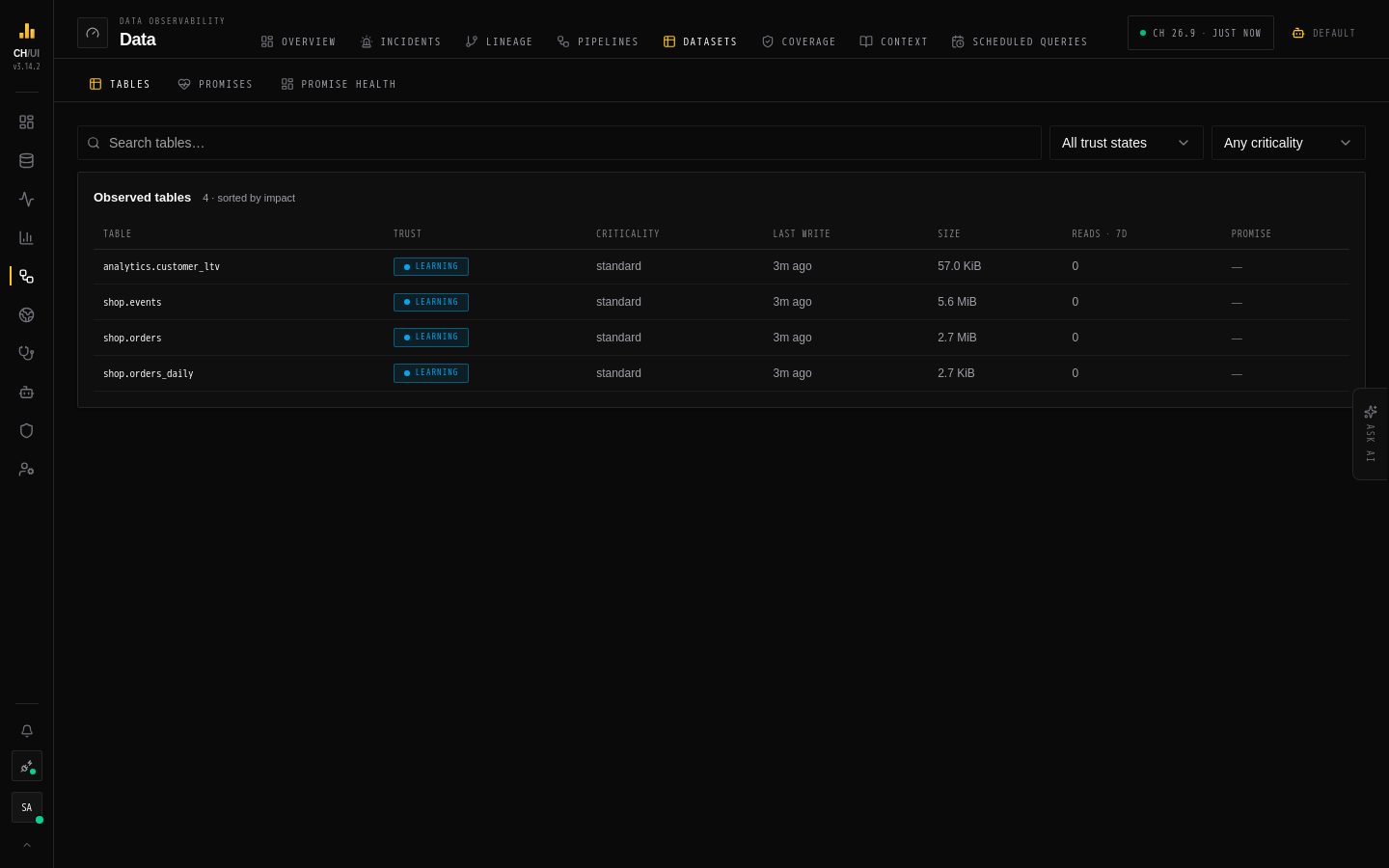Click the circular aperture icon in the sidebar
Image resolution: width=1389 pixels, height=868 pixels.
[x=26, y=315]
